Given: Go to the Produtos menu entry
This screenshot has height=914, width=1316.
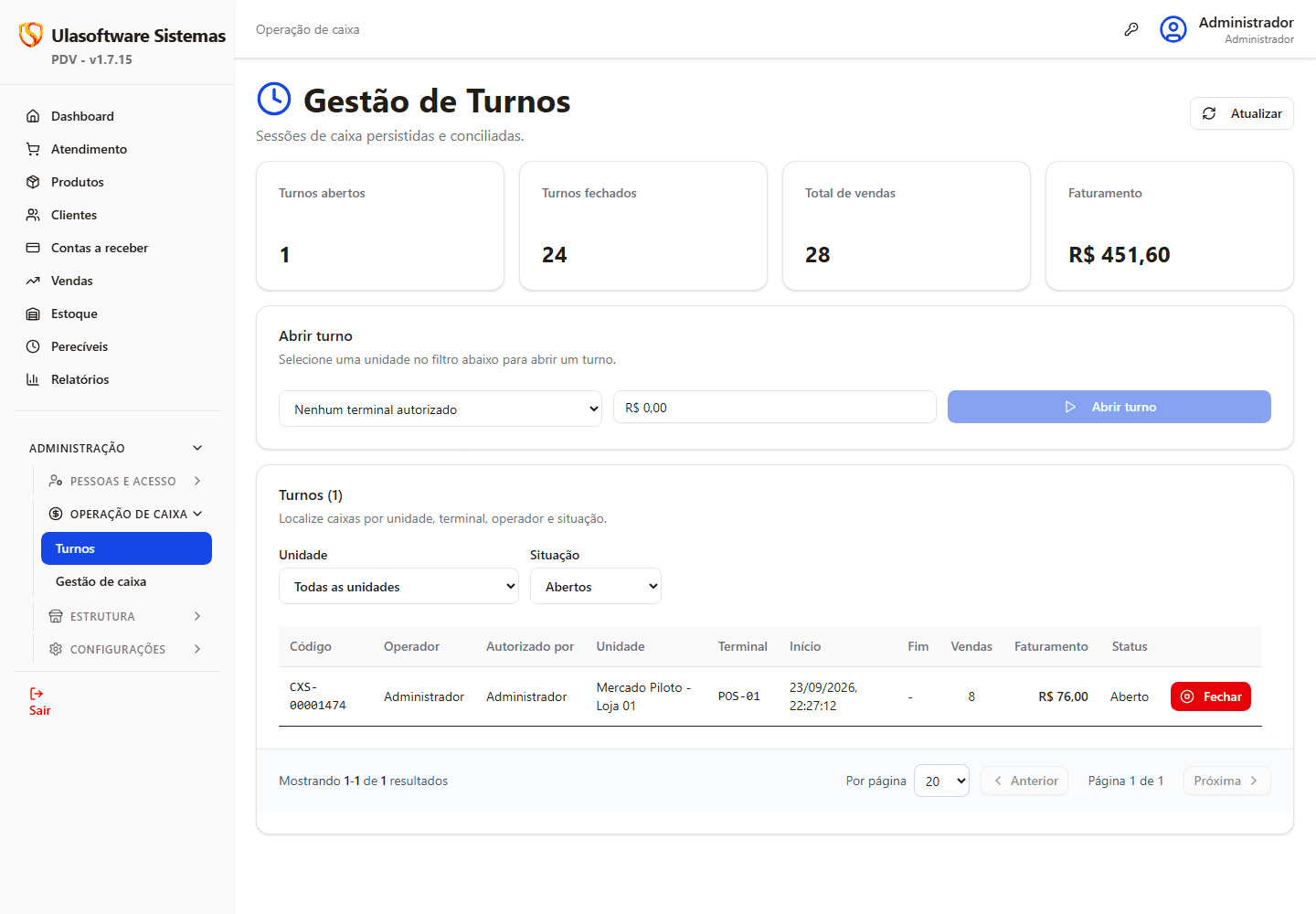Looking at the screenshot, I should click(117, 182).
